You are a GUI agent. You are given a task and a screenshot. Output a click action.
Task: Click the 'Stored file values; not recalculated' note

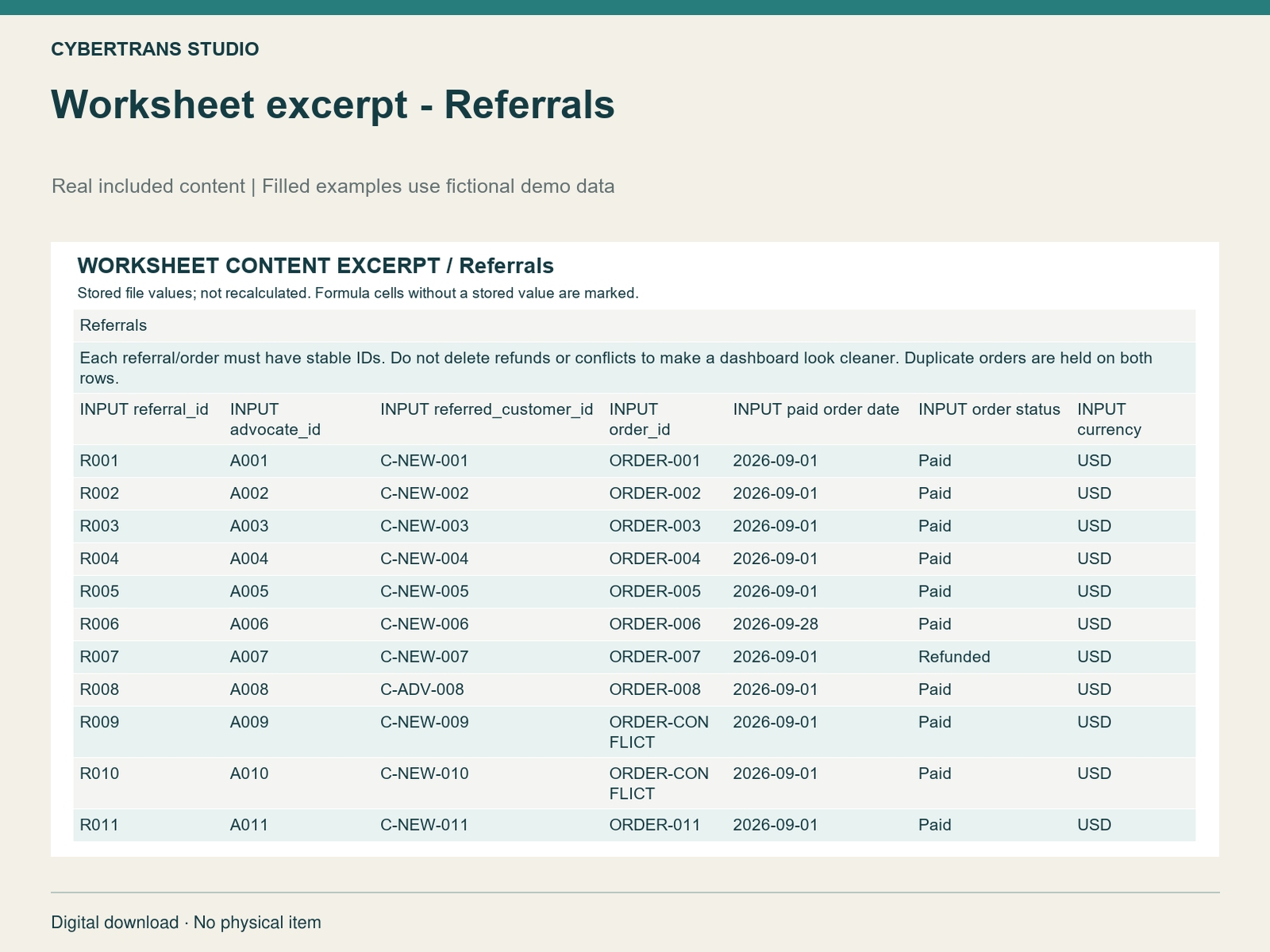(x=358, y=294)
